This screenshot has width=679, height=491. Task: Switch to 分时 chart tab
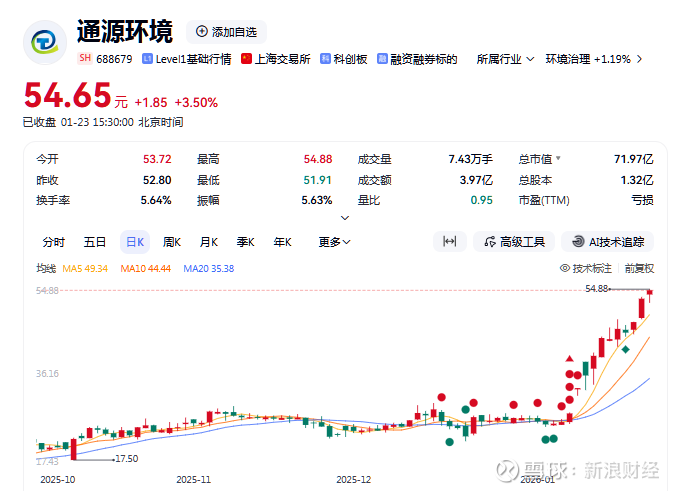[x=54, y=242]
